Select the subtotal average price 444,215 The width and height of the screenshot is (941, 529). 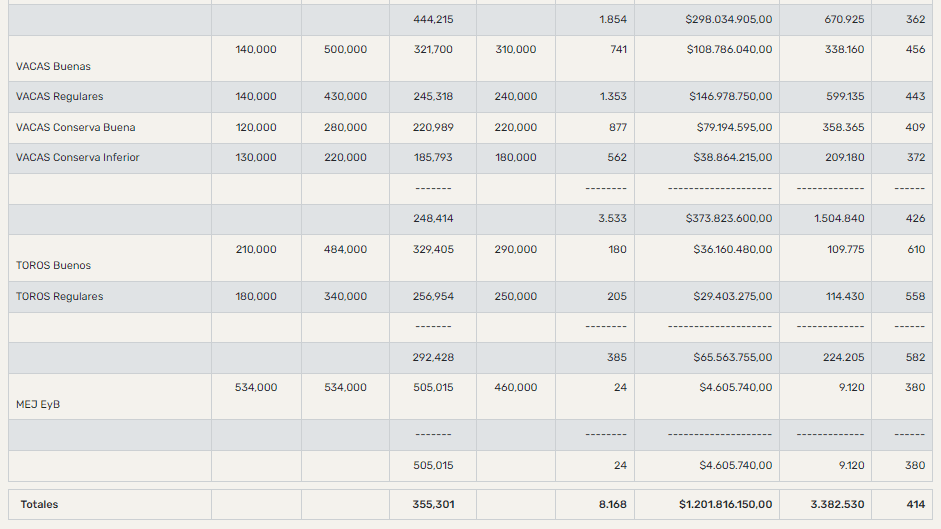(433, 20)
